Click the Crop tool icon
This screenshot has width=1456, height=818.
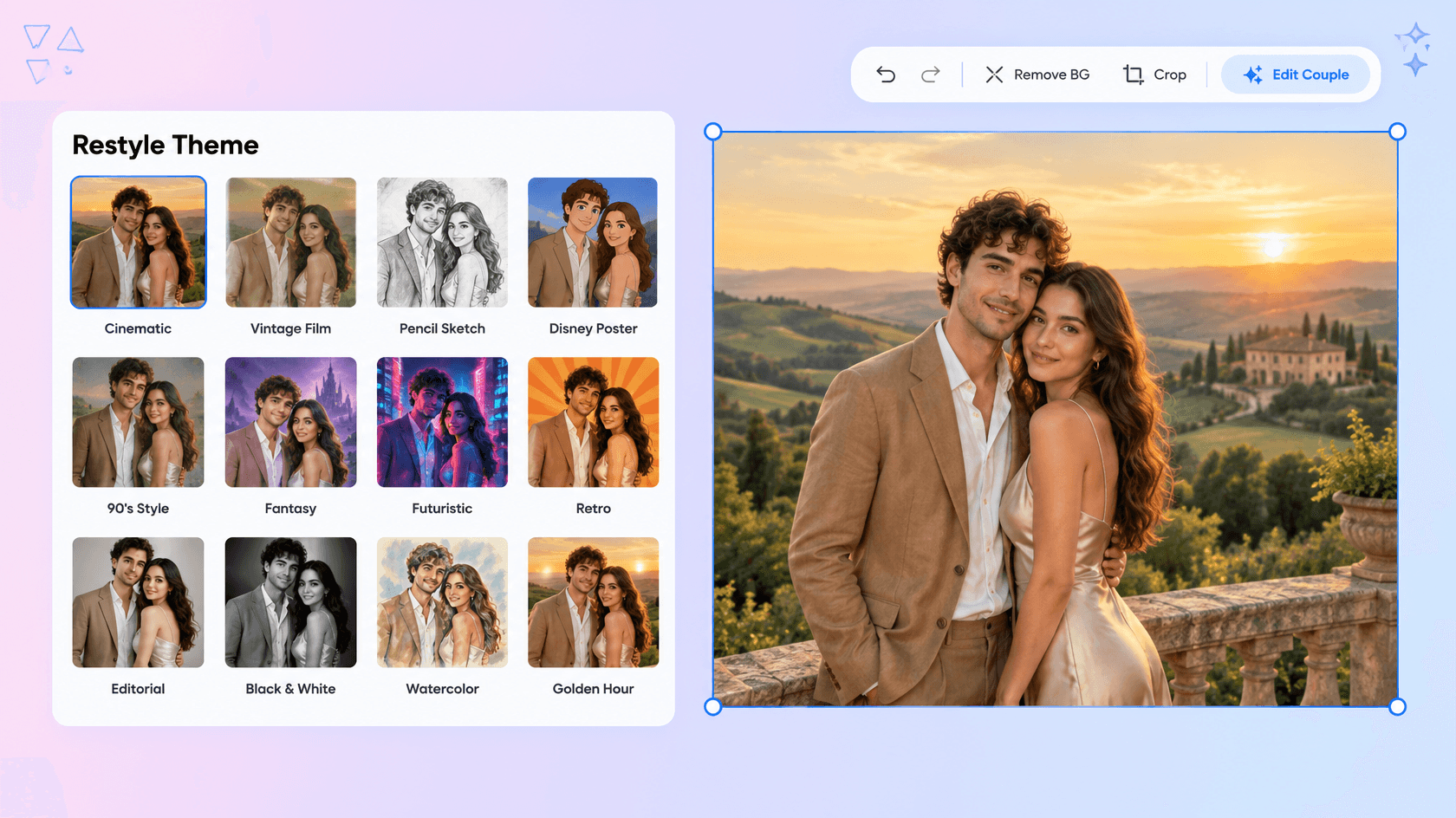[x=1134, y=75]
